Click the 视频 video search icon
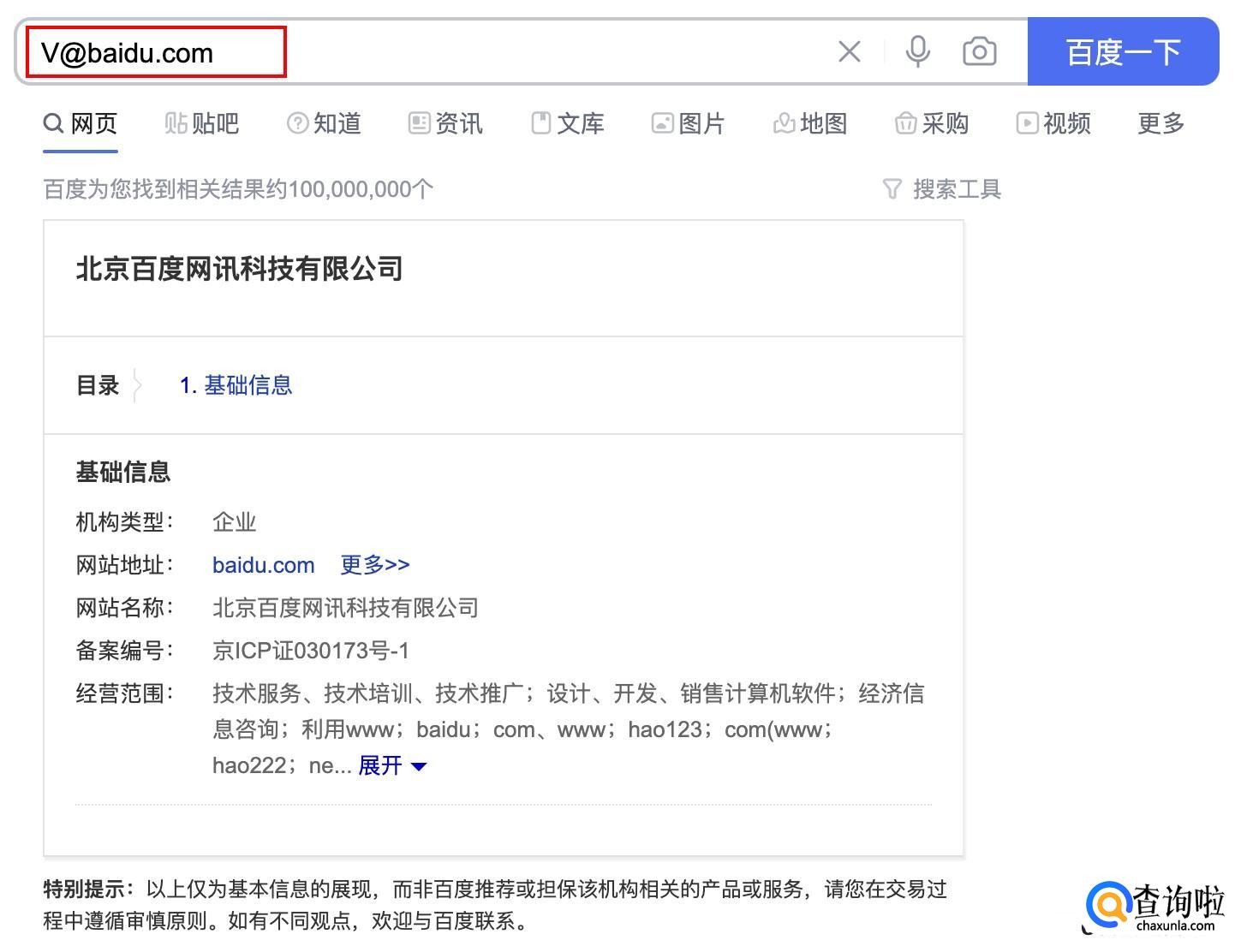Viewport: 1235px width, 952px height. [x=1027, y=123]
